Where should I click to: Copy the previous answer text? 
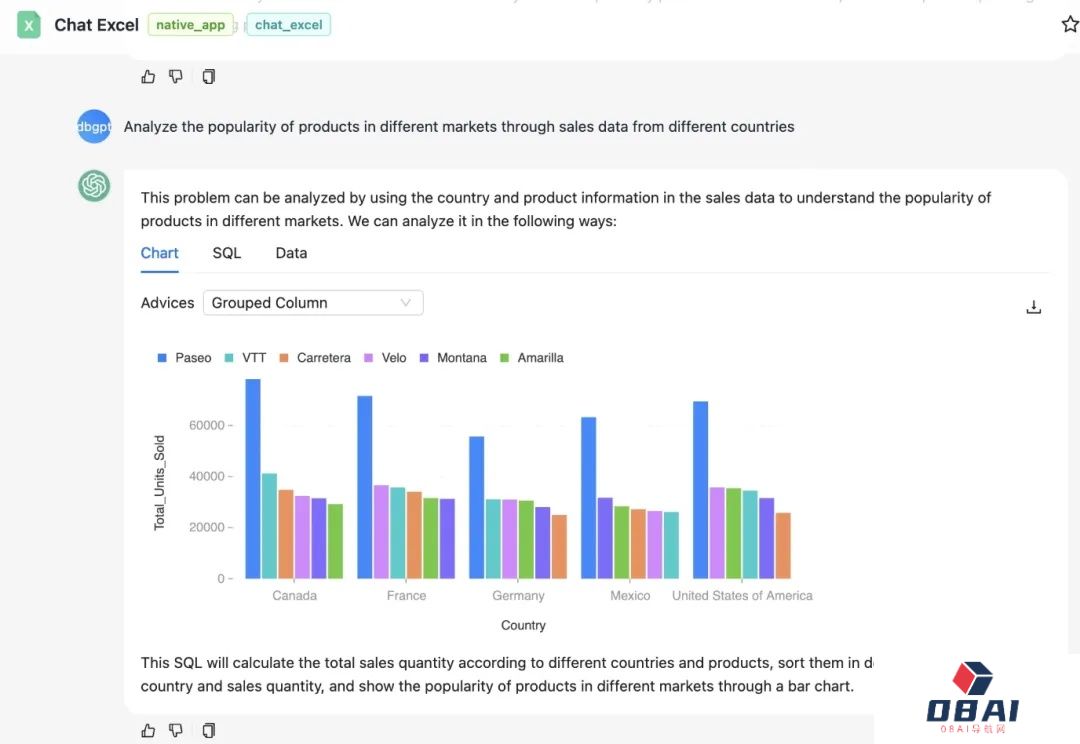tap(208, 76)
